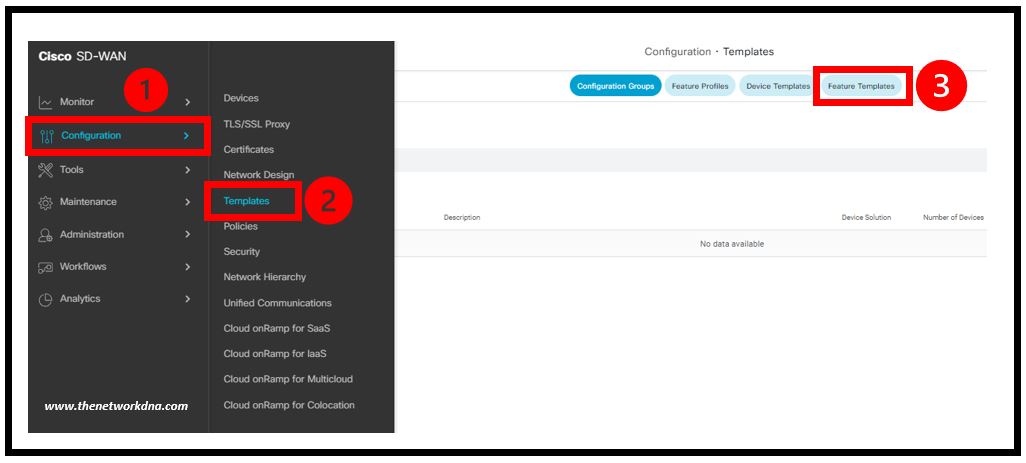This screenshot has width=1026, height=463.
Task: Click the Analytics pie chart icon
Action: [x=45, y=299]
